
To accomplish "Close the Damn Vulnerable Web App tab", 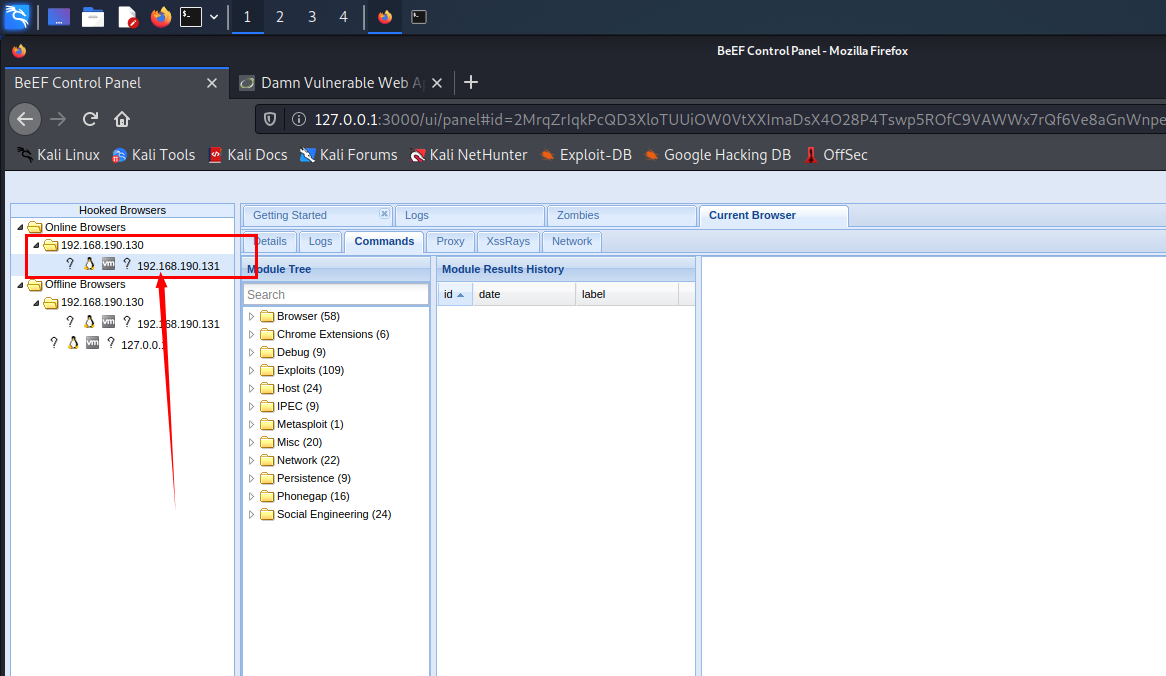I will click(437, 83).
